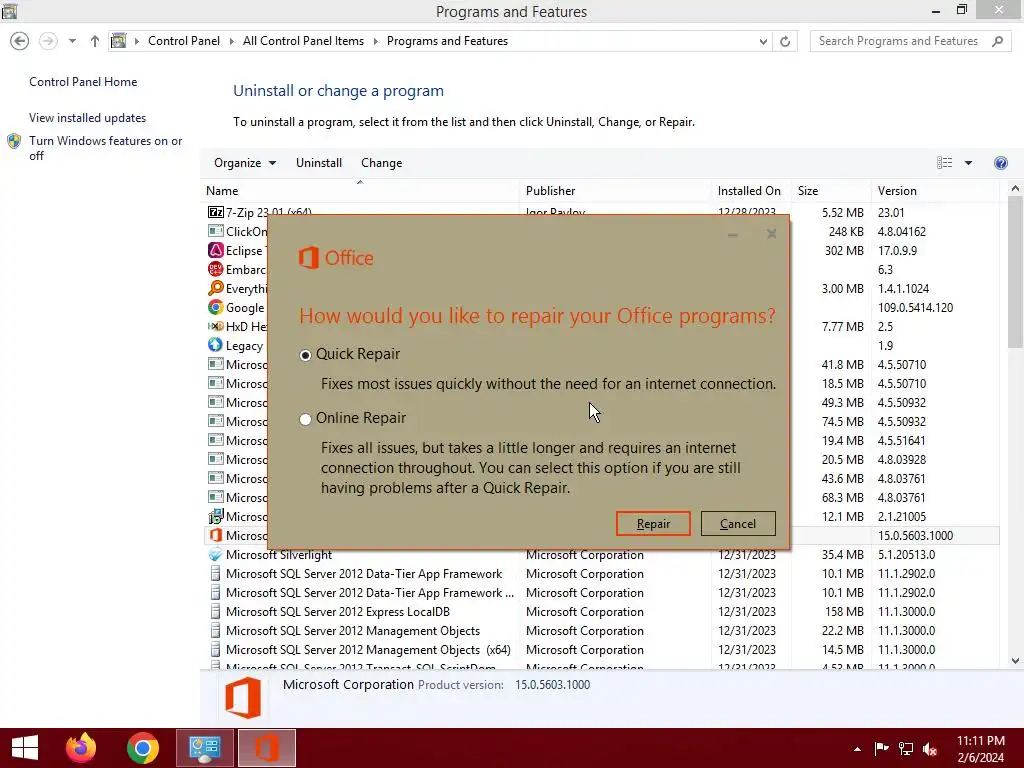Click Control Panel breadcrumb

pos(184,40)
